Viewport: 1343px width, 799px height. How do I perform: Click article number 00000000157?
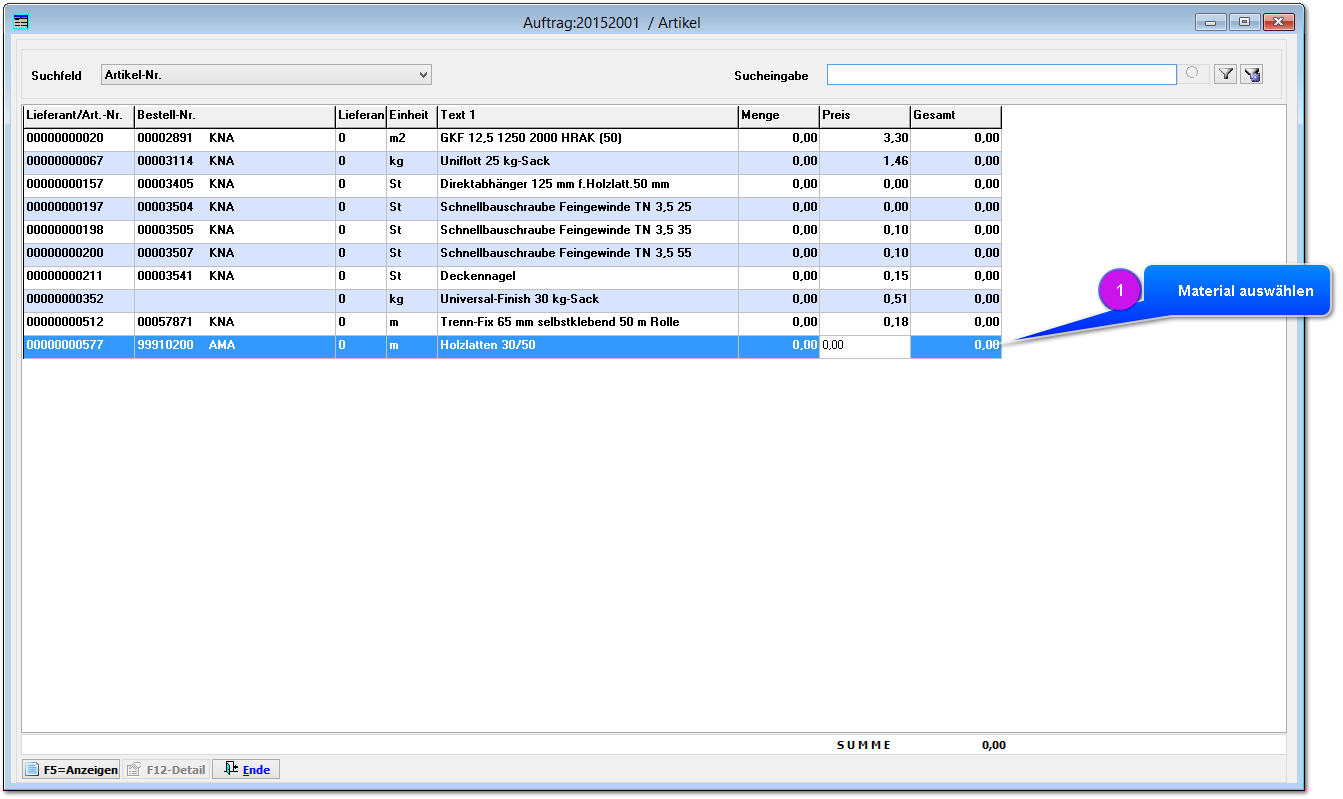tap(65, 184)
